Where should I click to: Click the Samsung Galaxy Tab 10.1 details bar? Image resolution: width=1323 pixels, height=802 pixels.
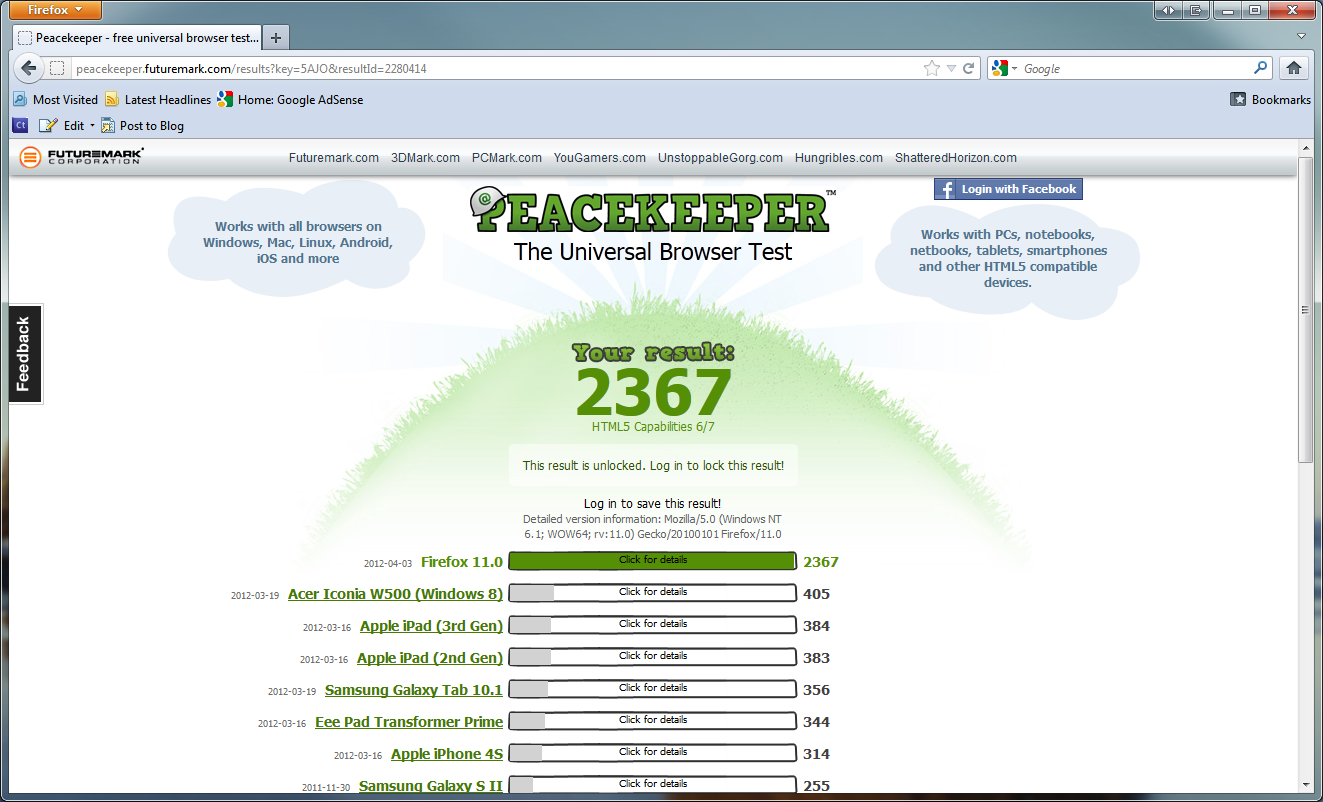(x=652, y=689)
